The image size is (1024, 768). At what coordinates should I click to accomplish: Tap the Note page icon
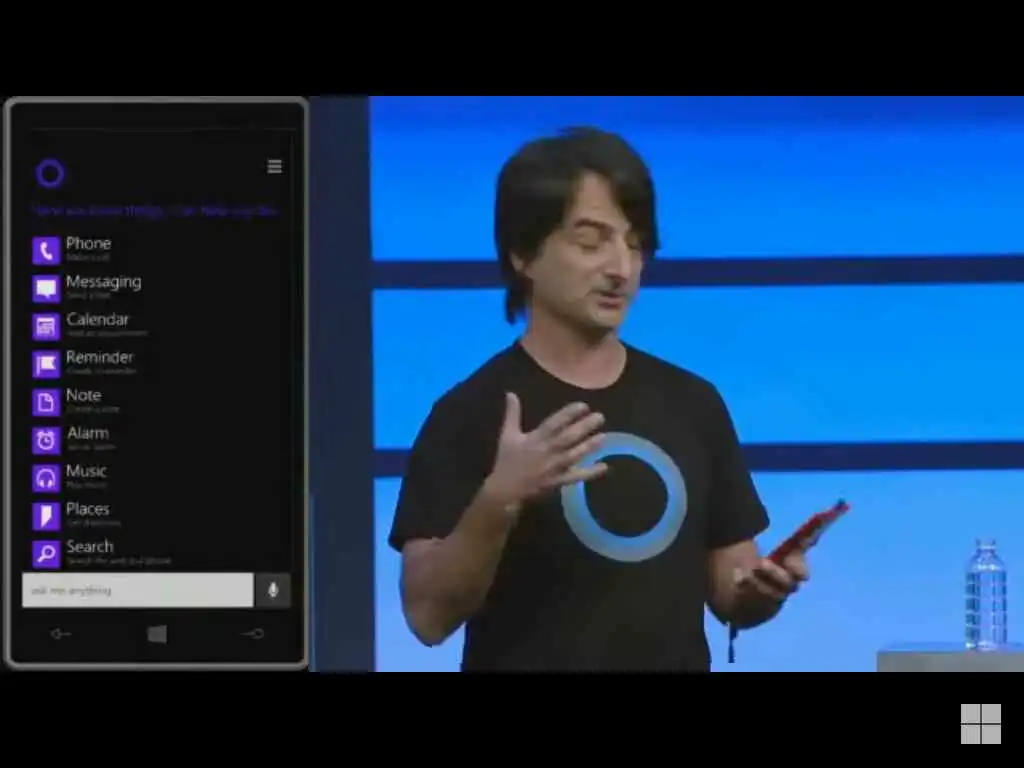pyautogui.click(x=46, y=402)
